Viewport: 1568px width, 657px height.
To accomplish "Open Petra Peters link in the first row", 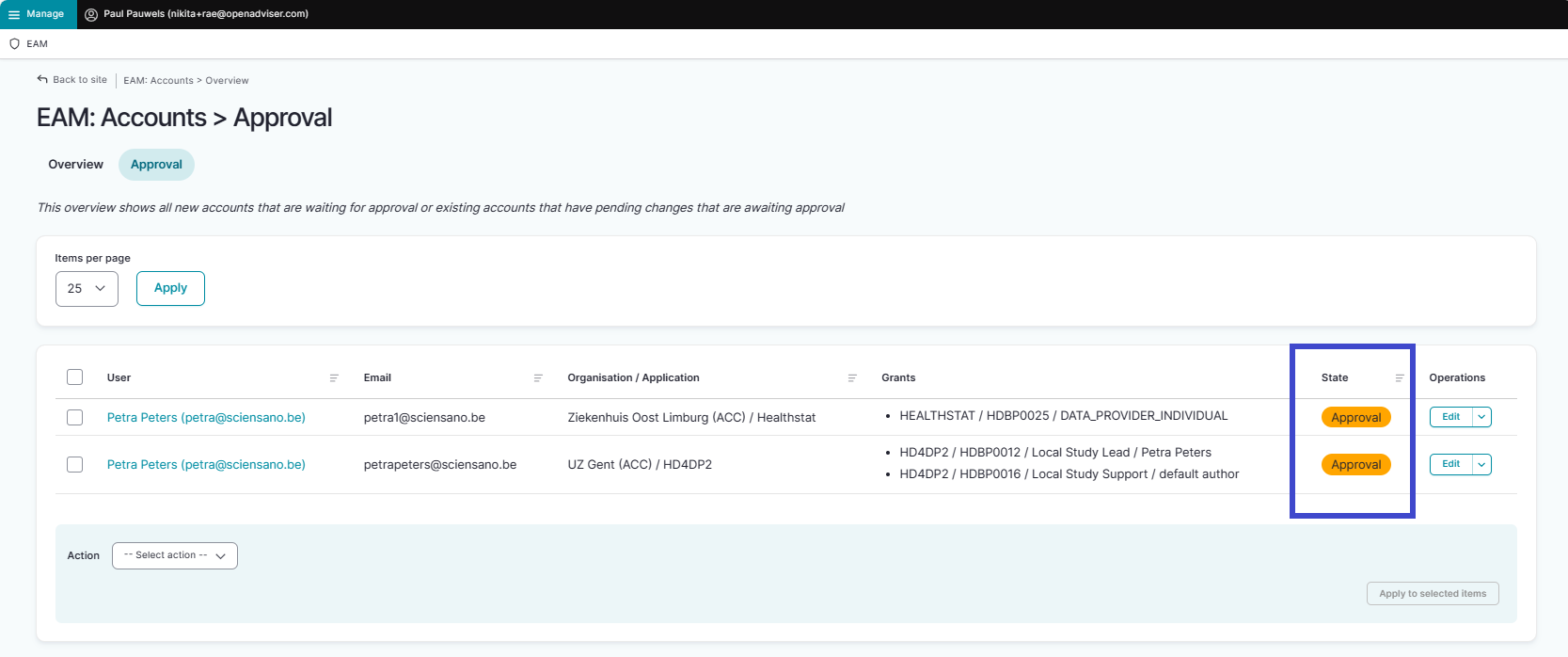I will click(206, 418).
